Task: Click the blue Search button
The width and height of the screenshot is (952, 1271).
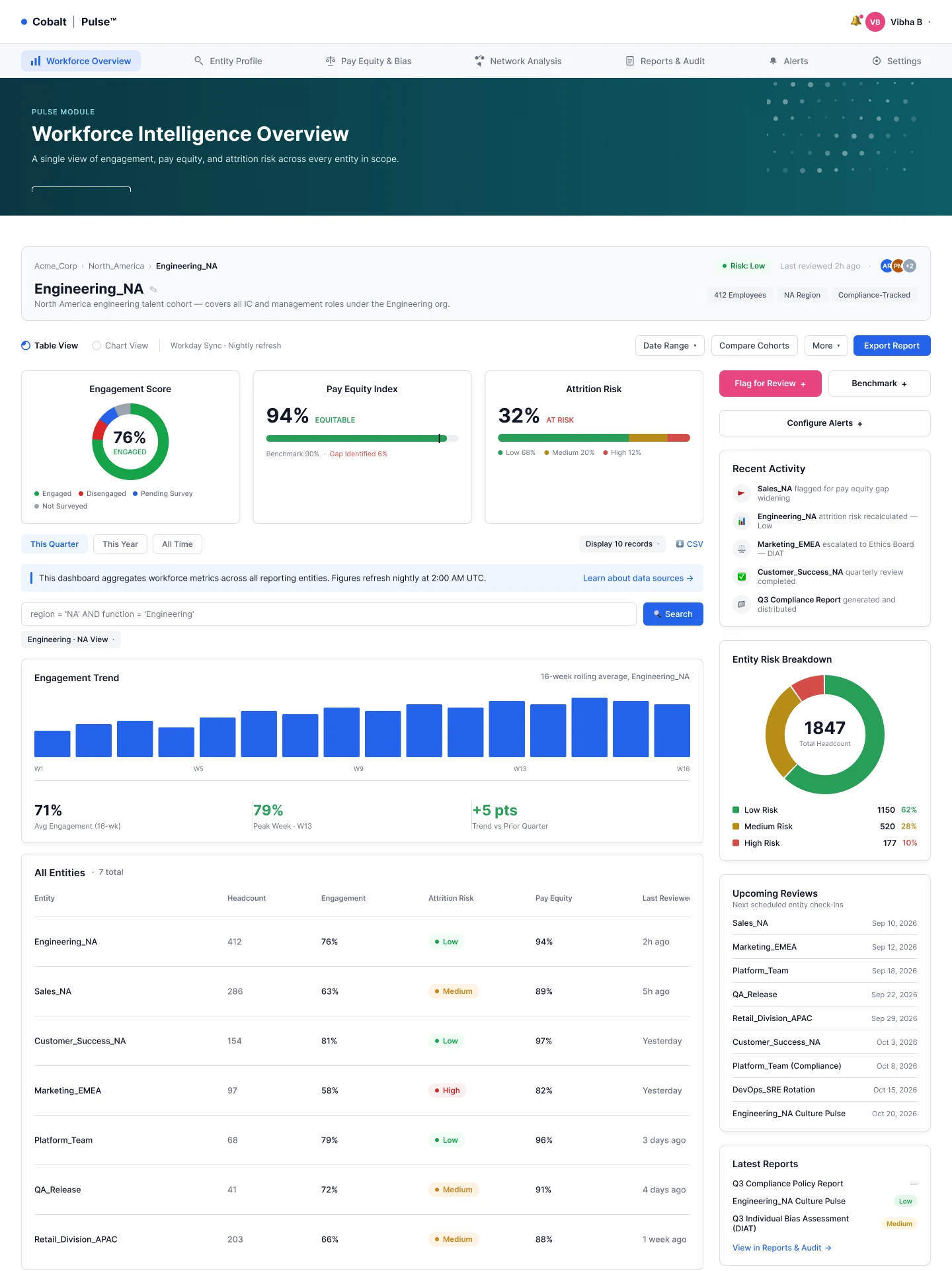Action: [x=673, y=614]
